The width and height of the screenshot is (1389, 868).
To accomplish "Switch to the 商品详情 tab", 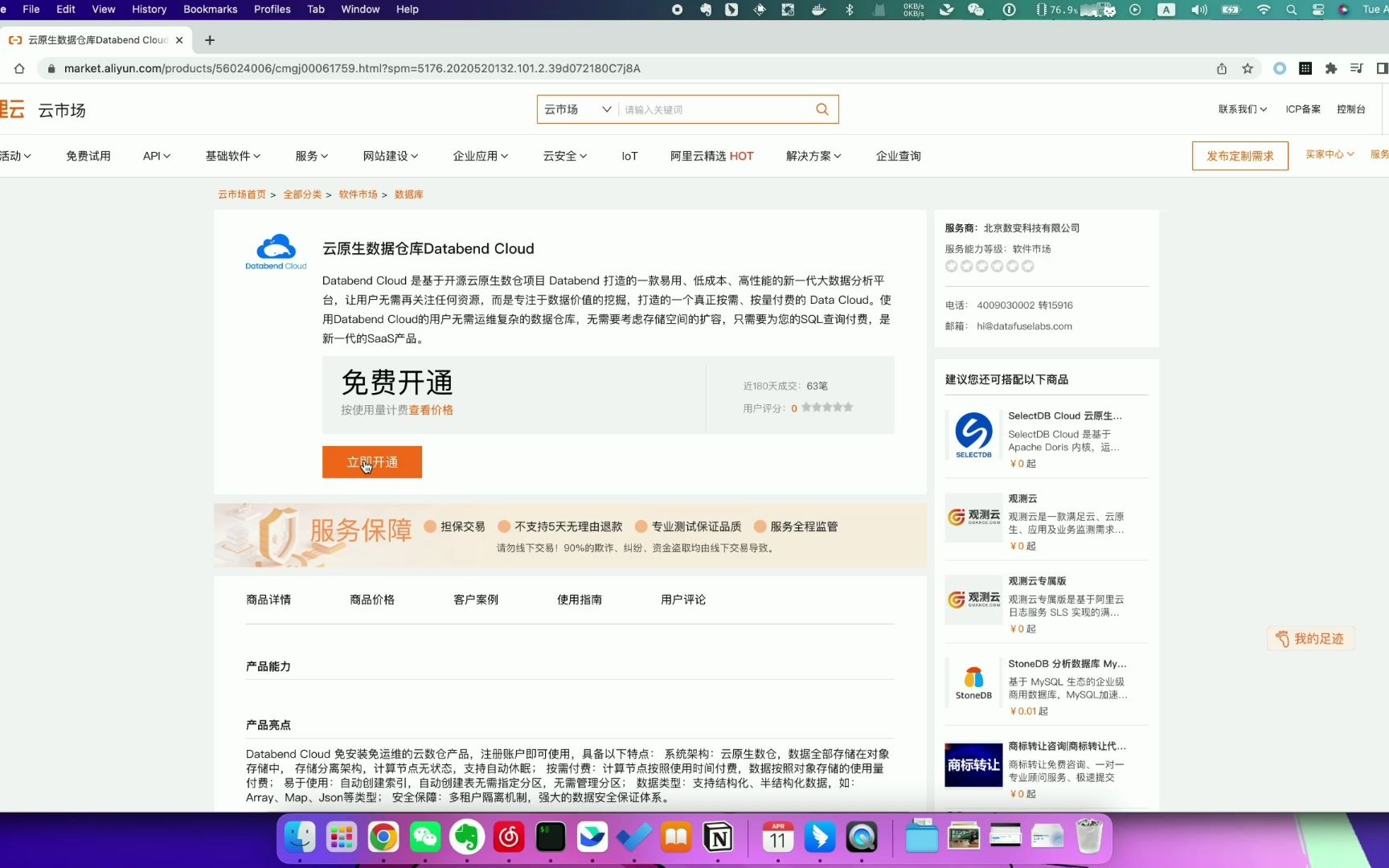I will click(268, 600).
